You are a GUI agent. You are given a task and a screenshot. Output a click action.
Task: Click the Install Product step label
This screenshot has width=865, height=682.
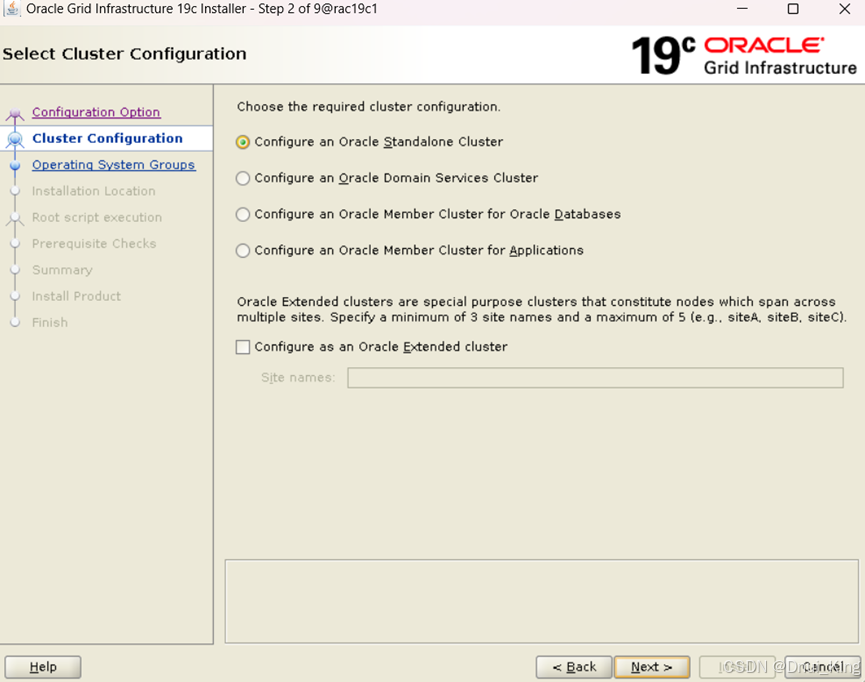[x=76, y=296]
